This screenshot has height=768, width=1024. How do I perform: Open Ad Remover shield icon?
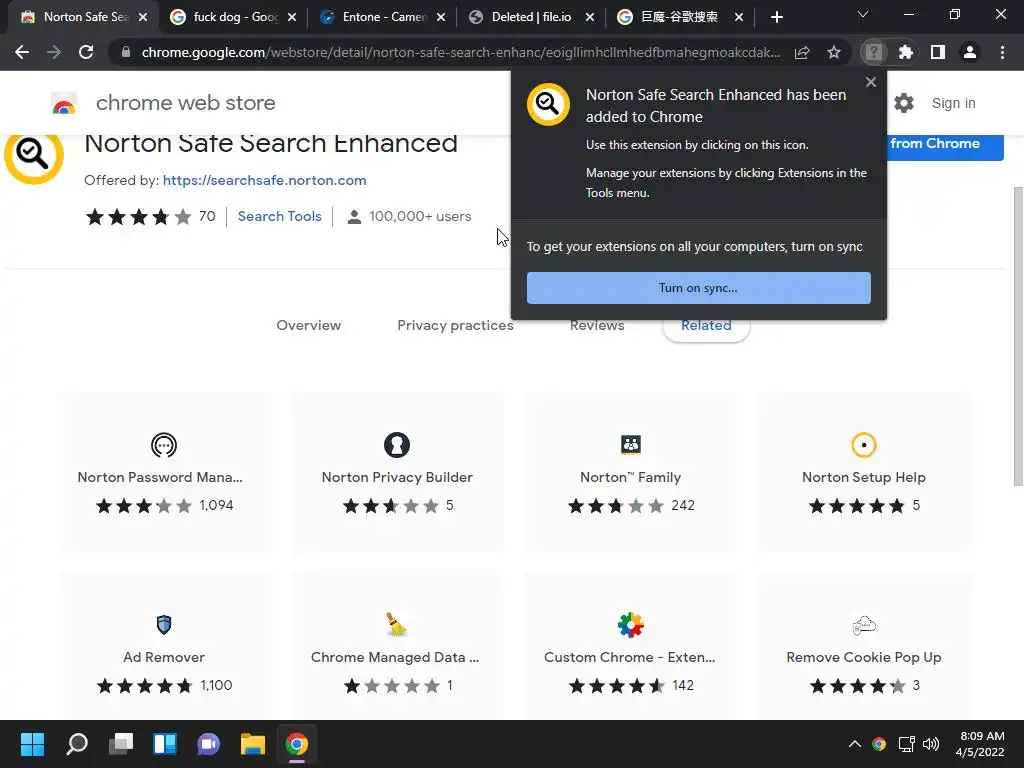(164, 624)
